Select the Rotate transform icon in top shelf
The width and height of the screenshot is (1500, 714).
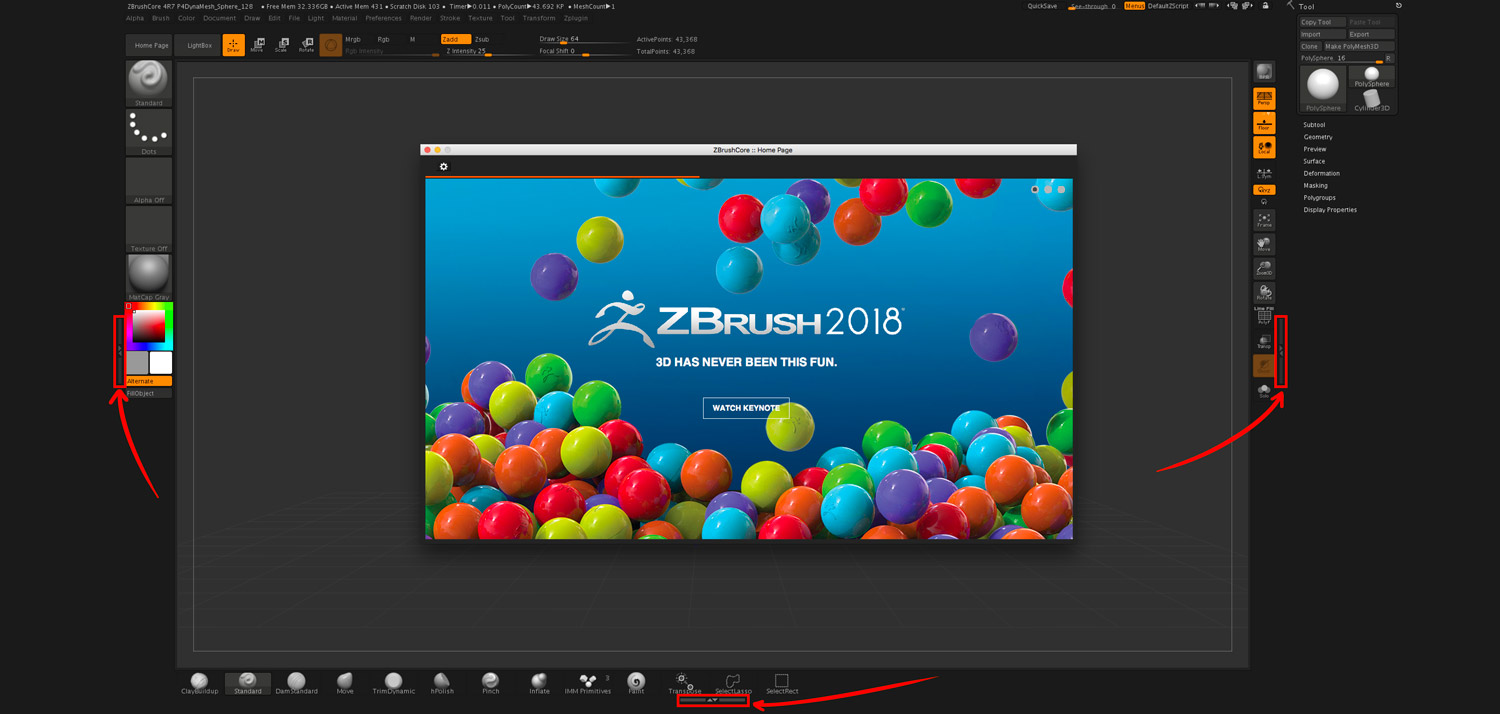(x=306, y=45)
